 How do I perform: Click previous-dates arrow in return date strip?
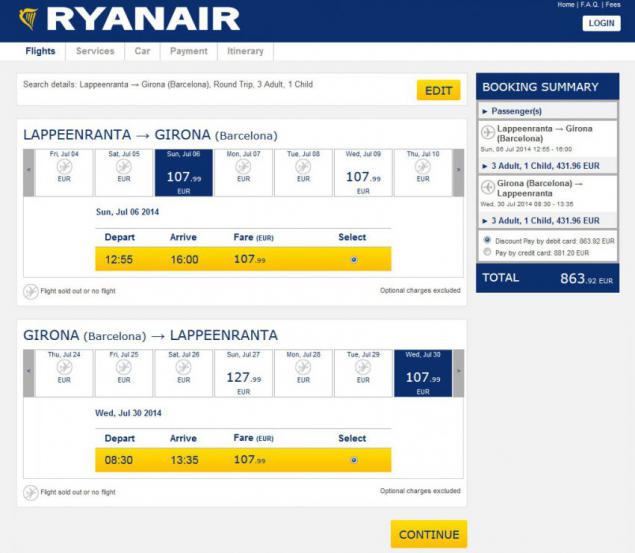pyautogui.click(x=29, y=373)
